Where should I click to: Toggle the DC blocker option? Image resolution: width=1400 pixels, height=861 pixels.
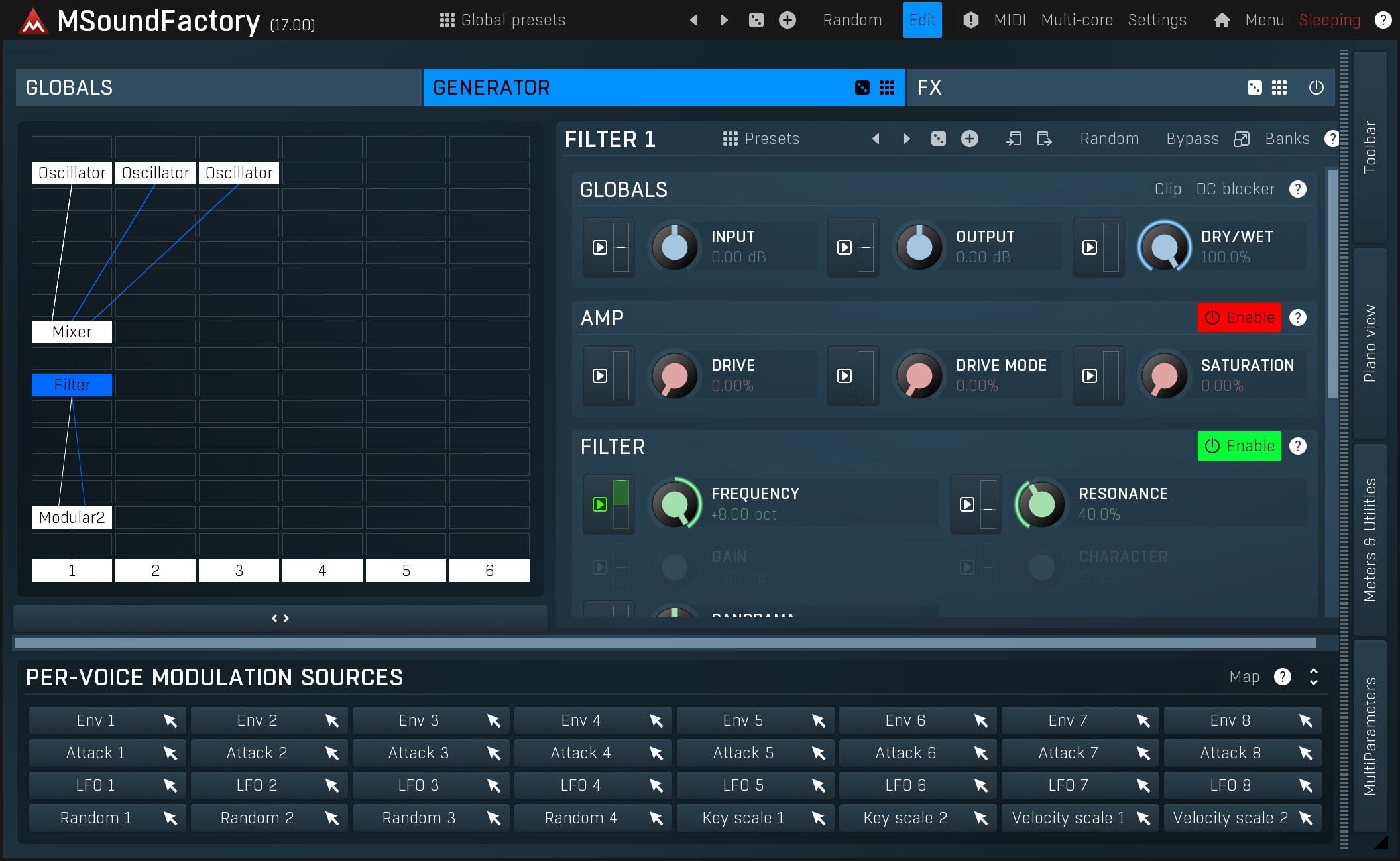[x=1235, y=189]
